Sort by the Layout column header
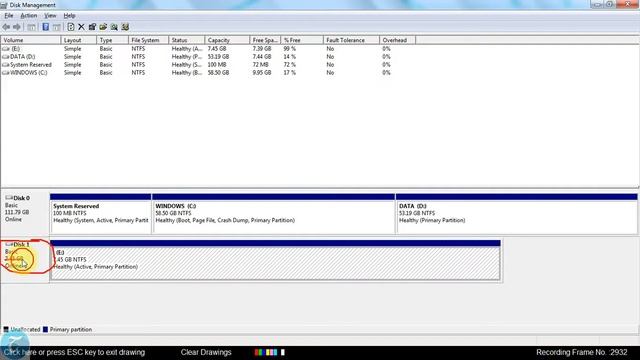This screenshot has width=640, height=360. coord(79,40)
